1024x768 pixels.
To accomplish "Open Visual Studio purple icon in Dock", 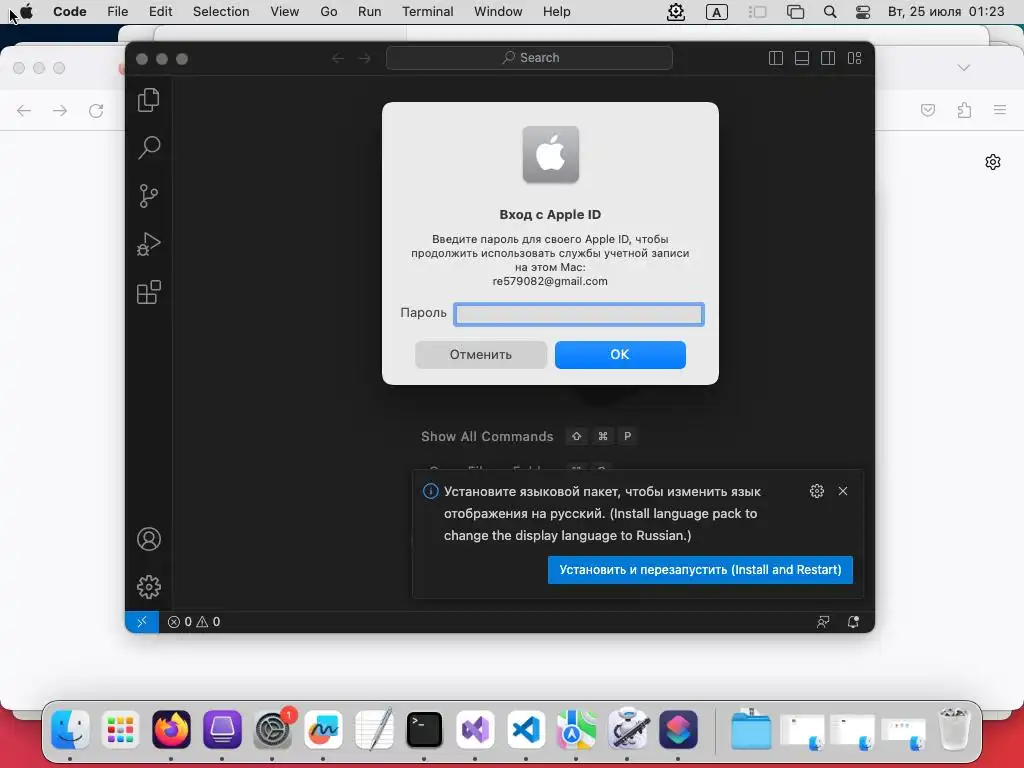I will [x=475, y=729].
